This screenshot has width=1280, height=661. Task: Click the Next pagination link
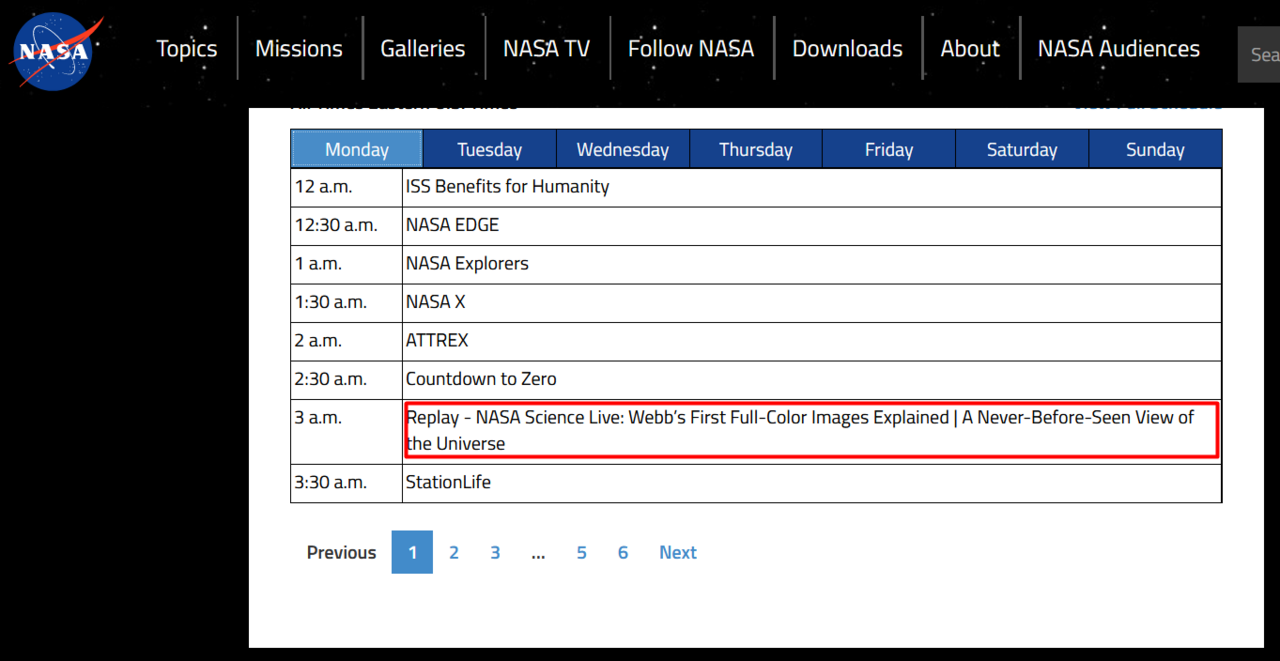(x=677, y=552)
